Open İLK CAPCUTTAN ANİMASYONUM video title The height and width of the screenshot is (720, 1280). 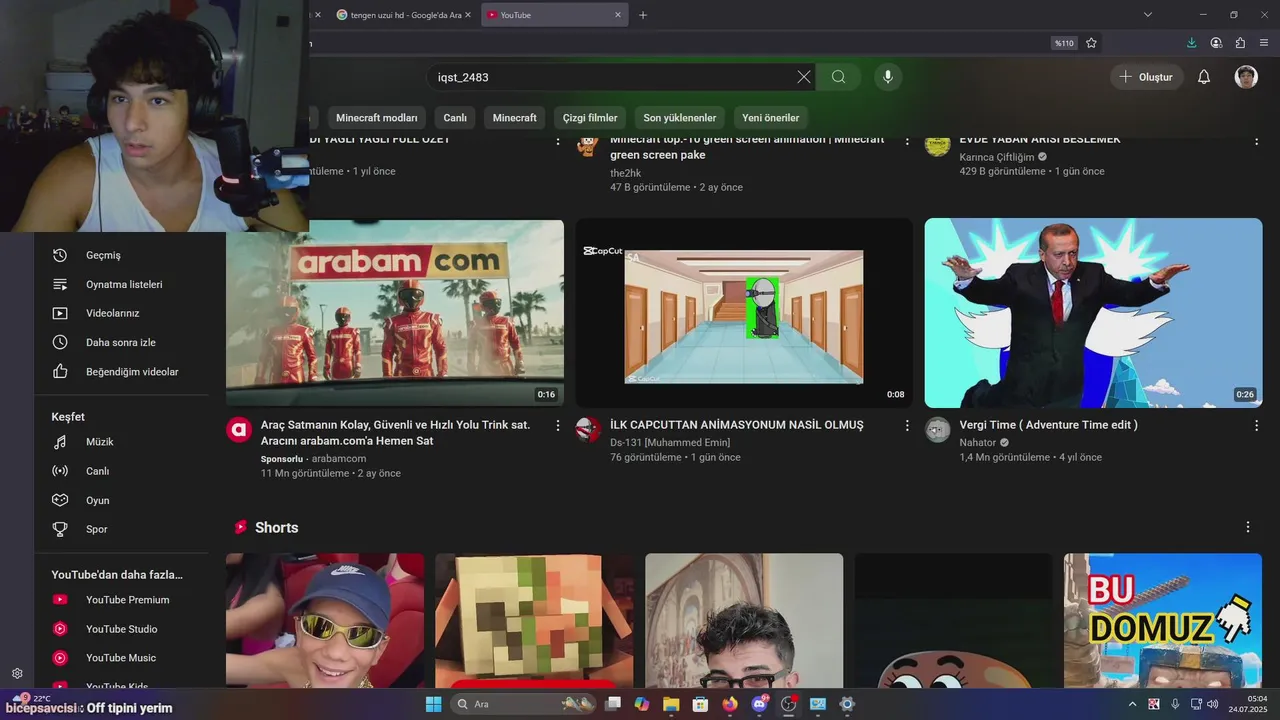click(737, 425)
